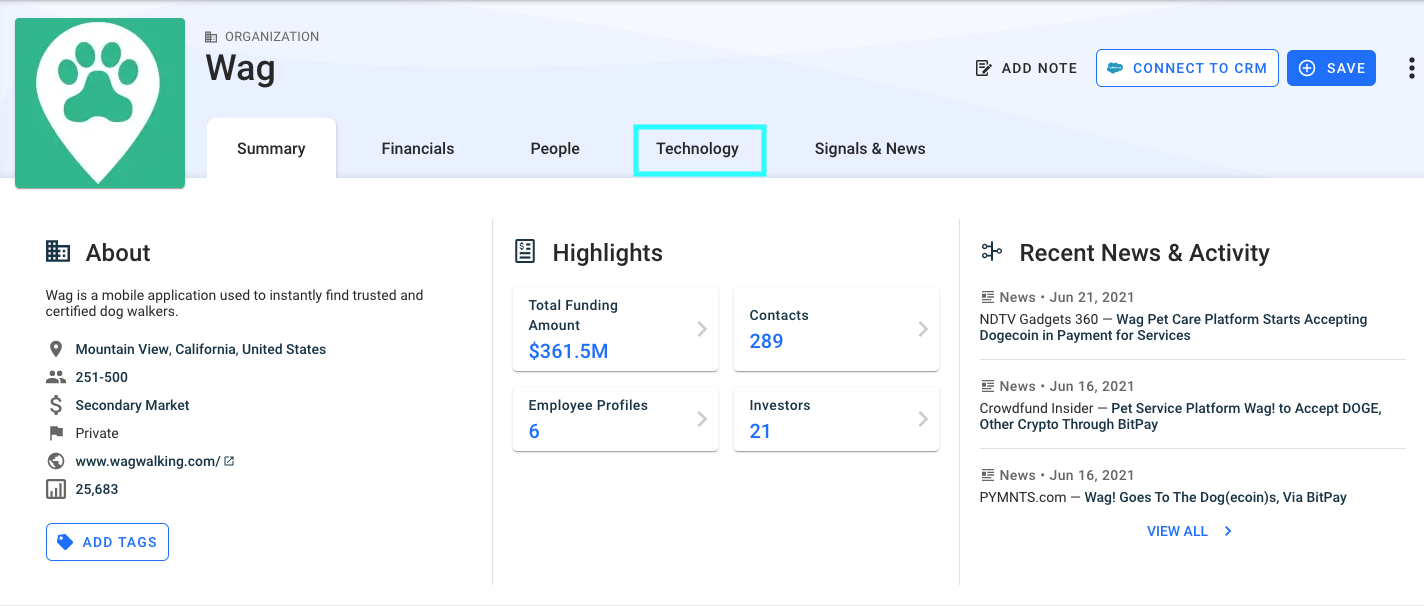This screenshot has width=1424, height=606.
Task: Open the People tab
Action: tap(555, 148)
